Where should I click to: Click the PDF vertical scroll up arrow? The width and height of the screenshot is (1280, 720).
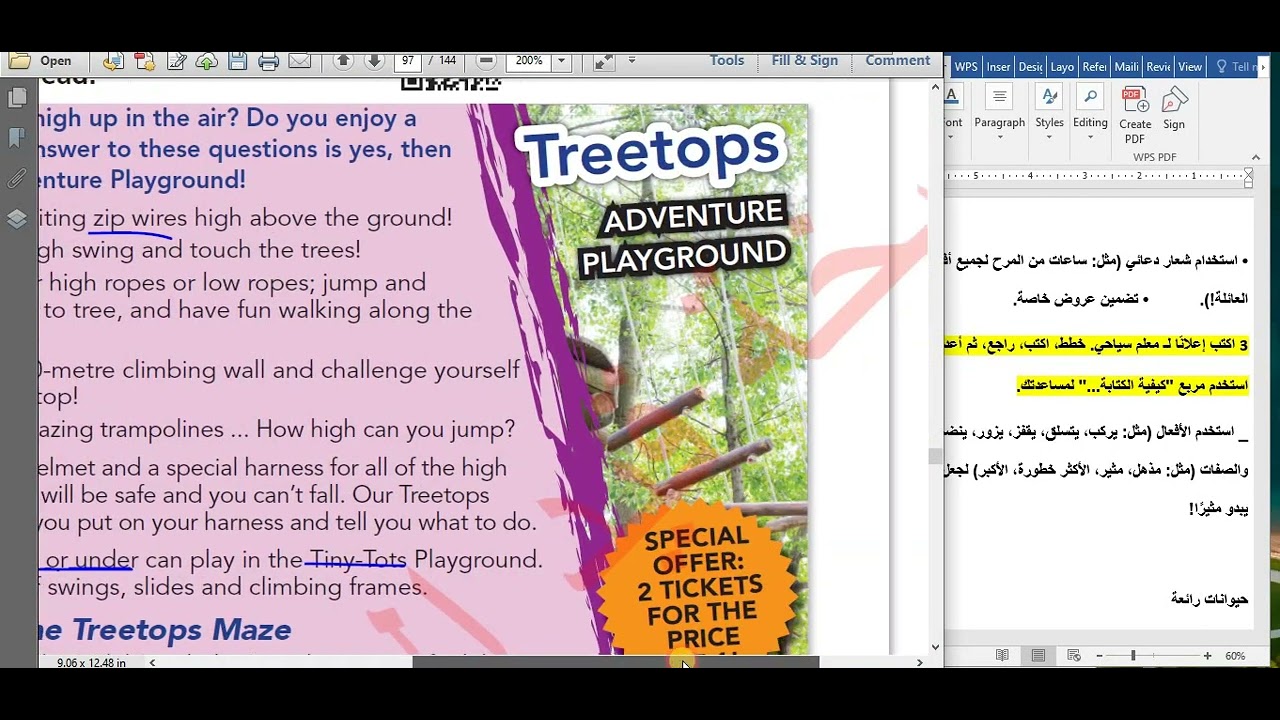[x=935, y=88]
